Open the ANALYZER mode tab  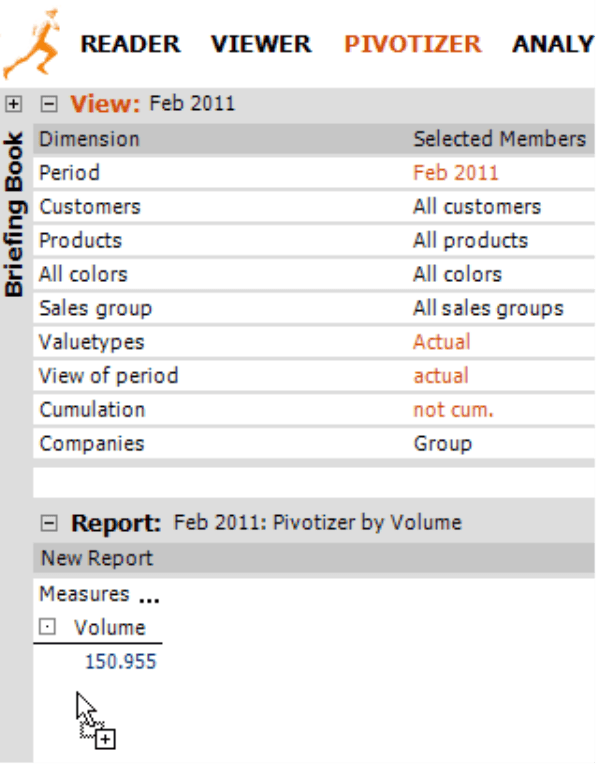click(554, 44)
